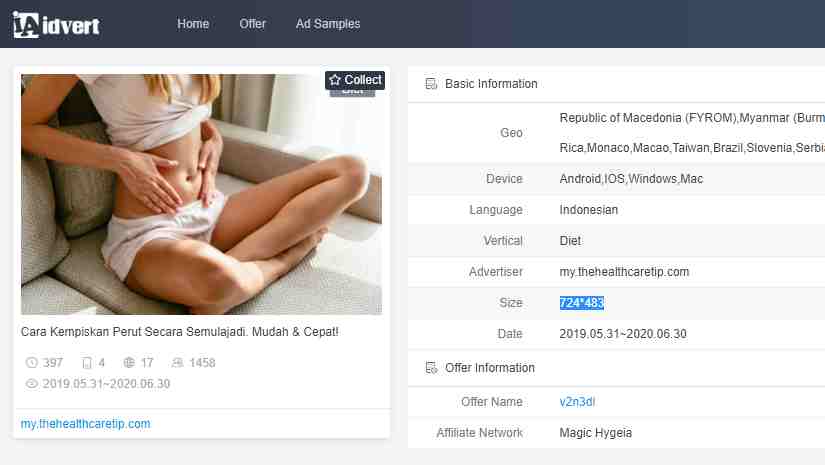
Task: Click the highlighted 724*483 size value
Action: tap(581, 303)
